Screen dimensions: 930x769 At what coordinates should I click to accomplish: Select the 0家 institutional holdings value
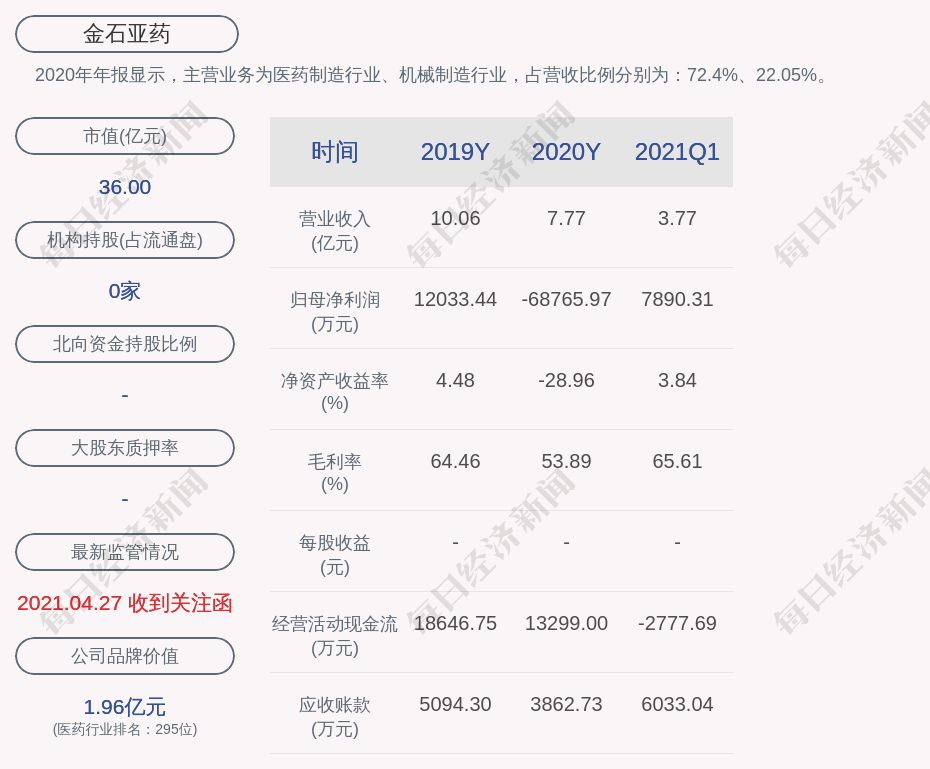(x=125, y=291)
